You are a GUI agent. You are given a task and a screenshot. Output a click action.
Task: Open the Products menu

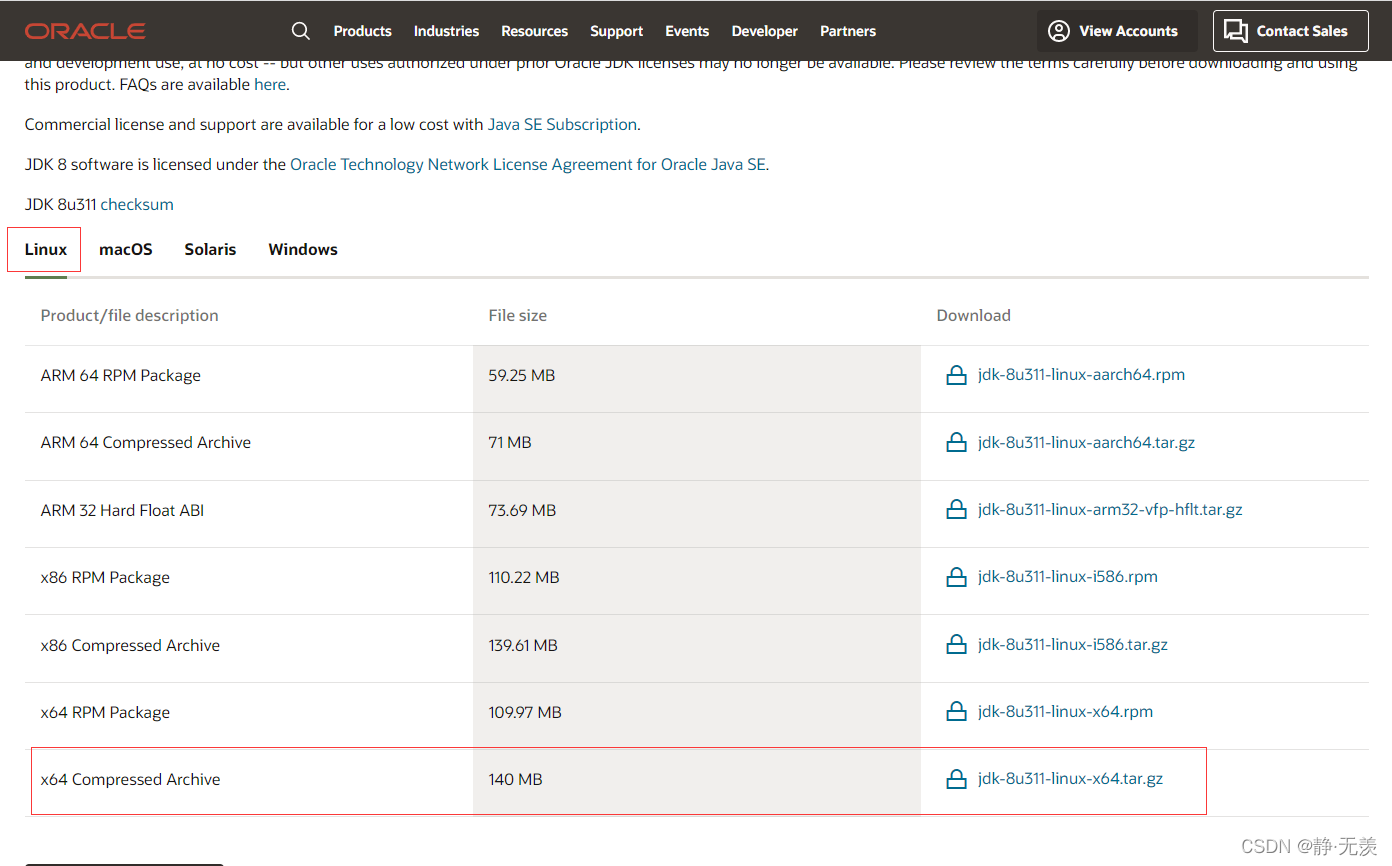pos(362,31)
